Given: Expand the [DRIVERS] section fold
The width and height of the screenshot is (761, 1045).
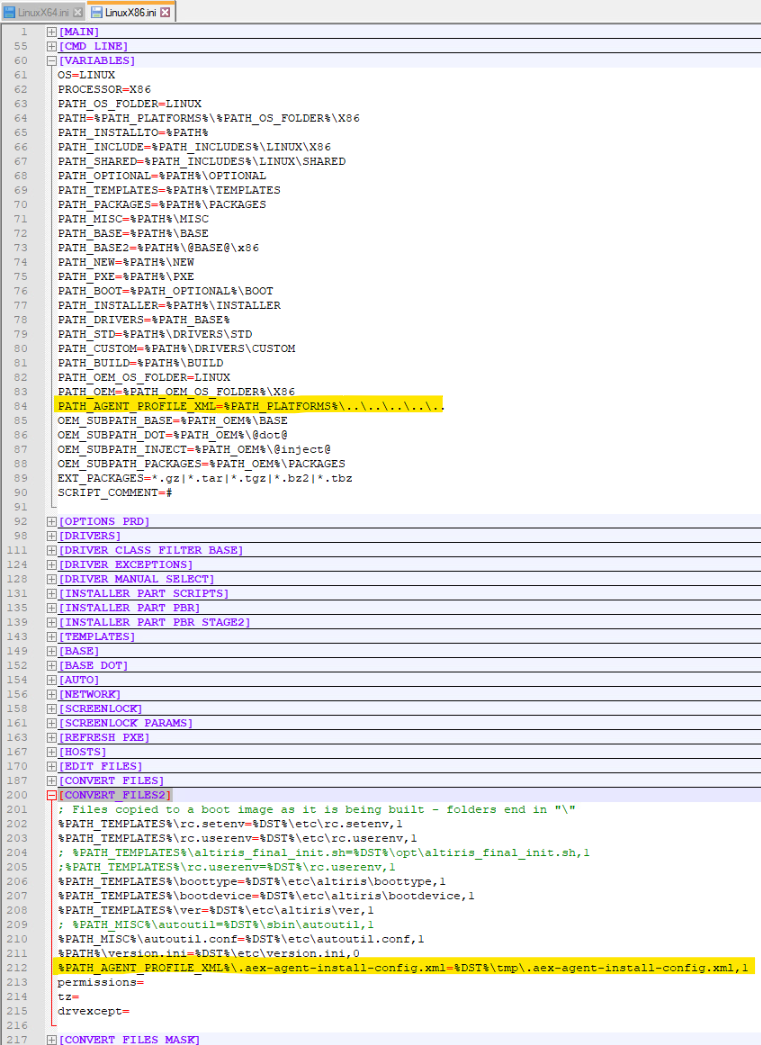Looking at the screenshot, I should pos(51,536).
